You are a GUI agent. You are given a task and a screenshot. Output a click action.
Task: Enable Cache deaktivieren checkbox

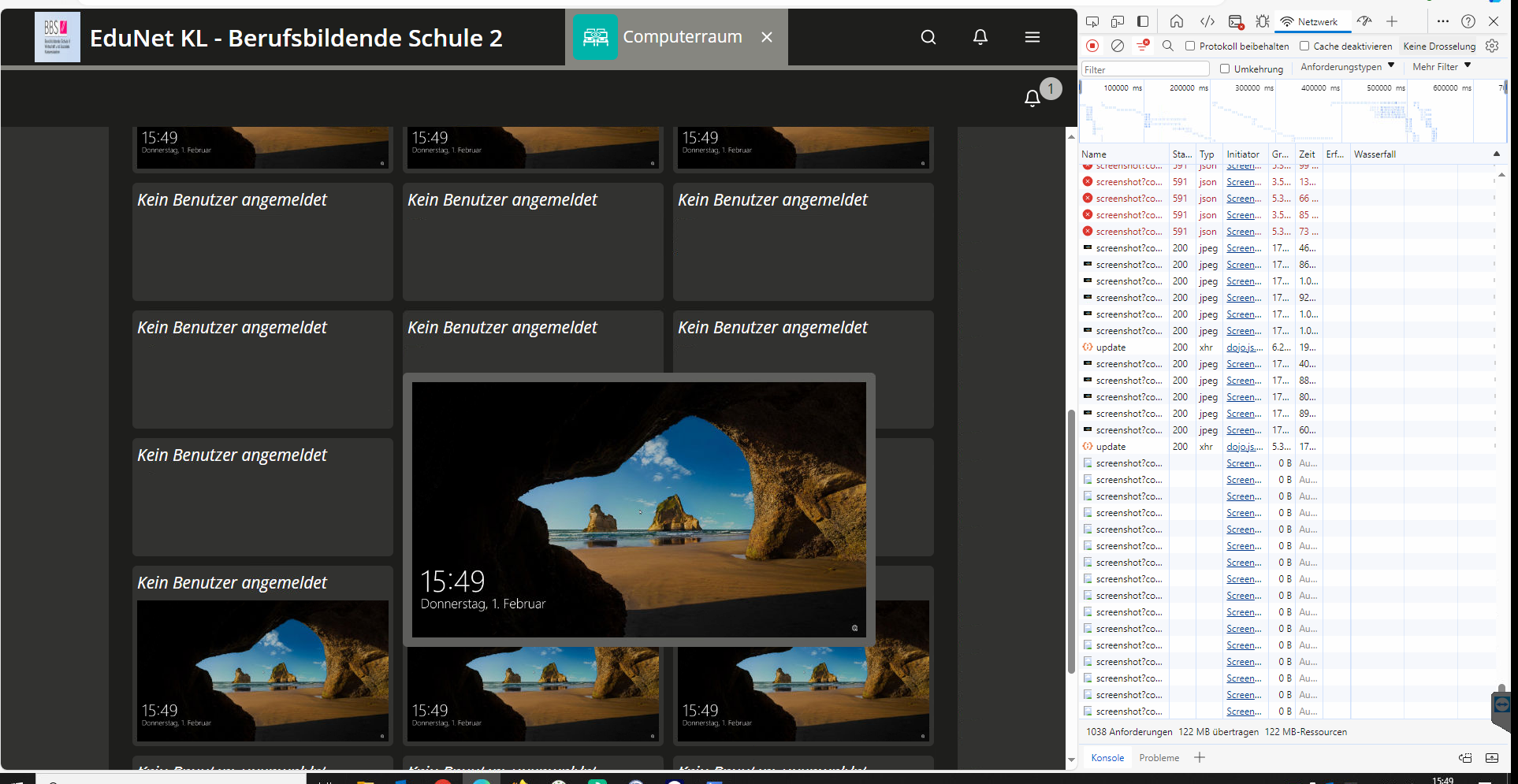(x=1304, y=46)
